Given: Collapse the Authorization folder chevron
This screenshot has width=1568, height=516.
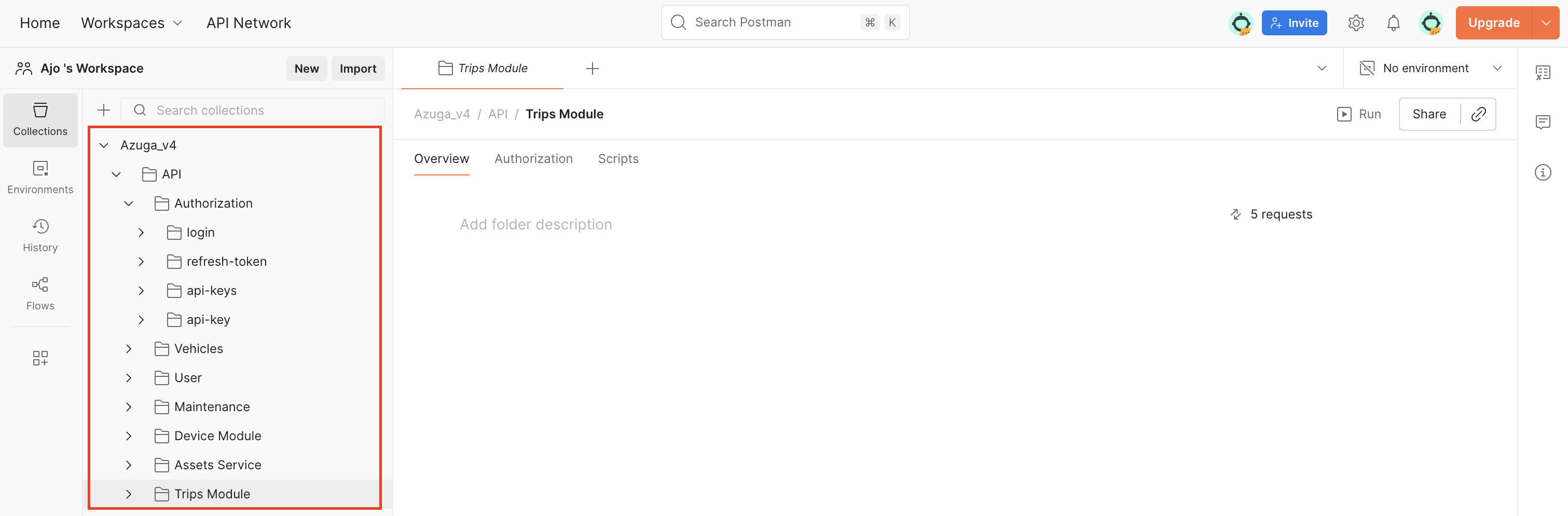Looking at the screenshot, I should 129,203.
